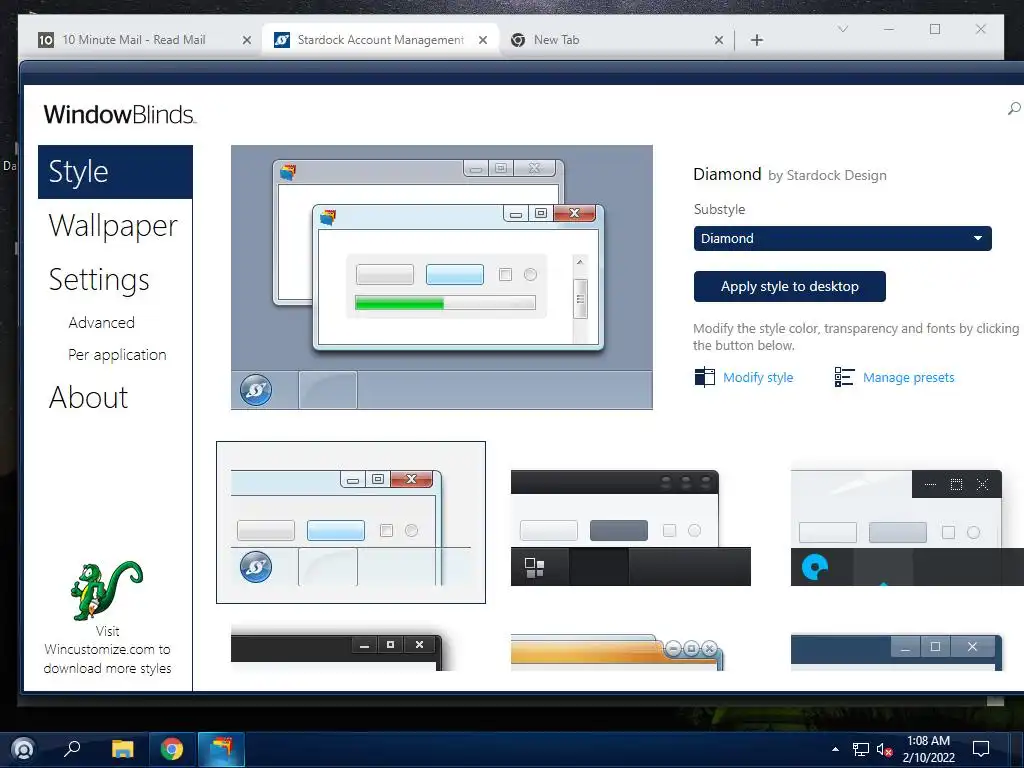
Task: Click the network status tray icon
Action: point(861,750)
